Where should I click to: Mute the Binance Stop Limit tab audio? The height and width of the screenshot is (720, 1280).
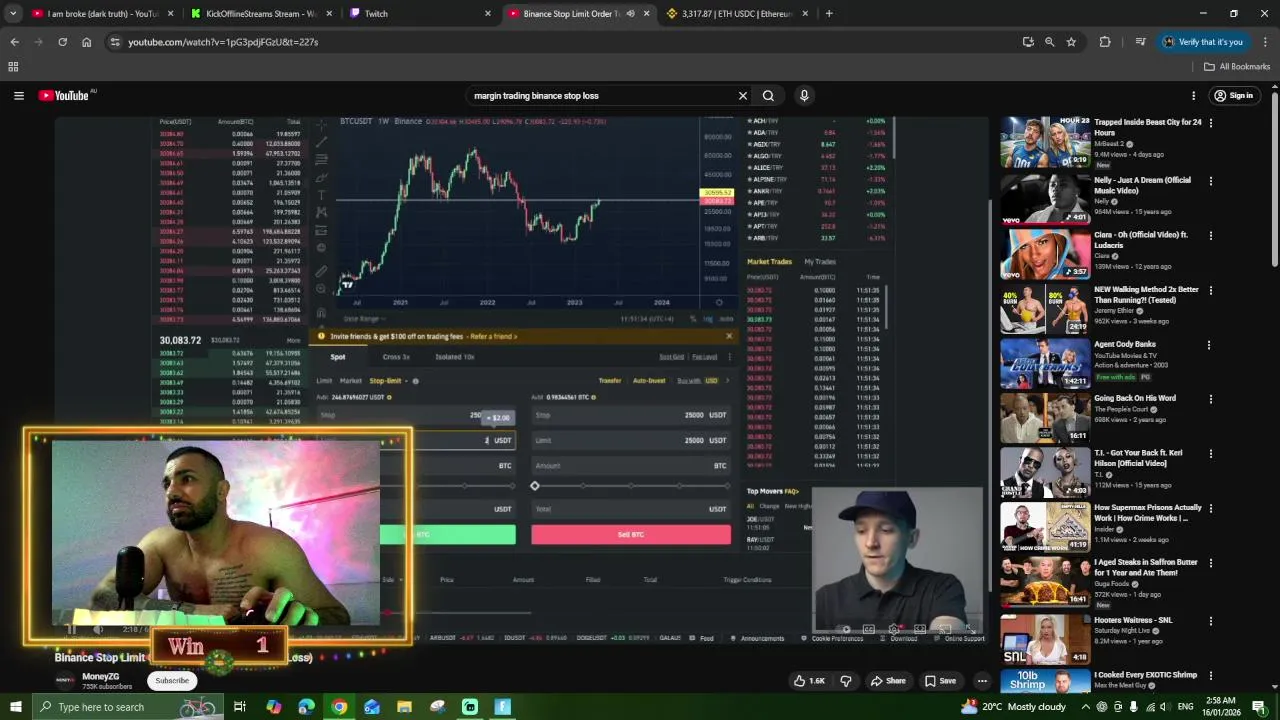point(630,14)
